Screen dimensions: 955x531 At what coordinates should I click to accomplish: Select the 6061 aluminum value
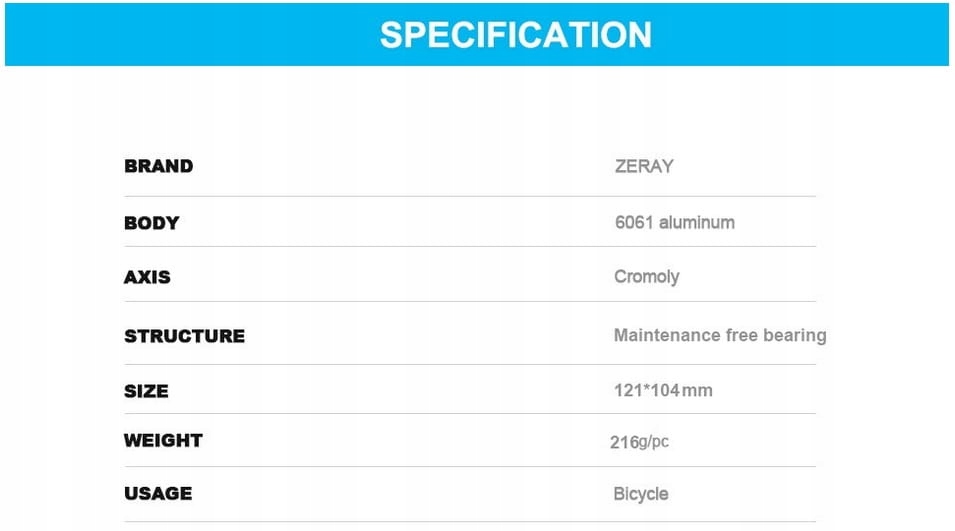point(674,223)
